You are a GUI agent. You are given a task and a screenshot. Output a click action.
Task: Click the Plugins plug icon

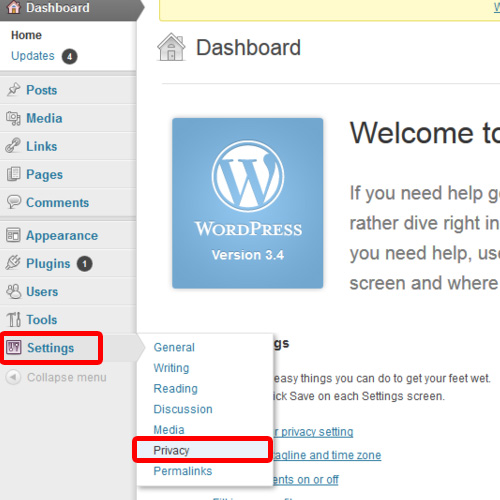(13, 263)
